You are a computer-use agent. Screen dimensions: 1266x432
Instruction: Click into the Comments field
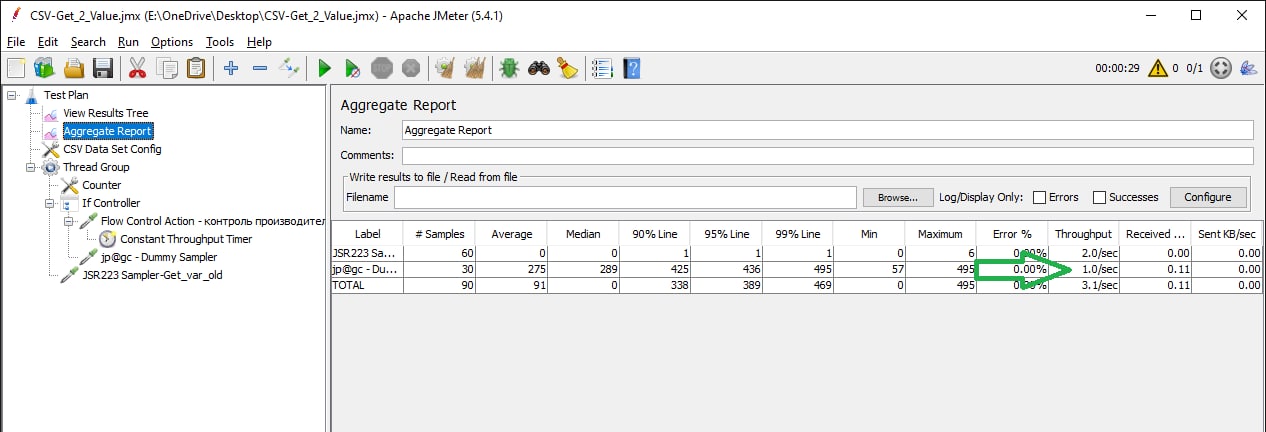click(827, 156)
